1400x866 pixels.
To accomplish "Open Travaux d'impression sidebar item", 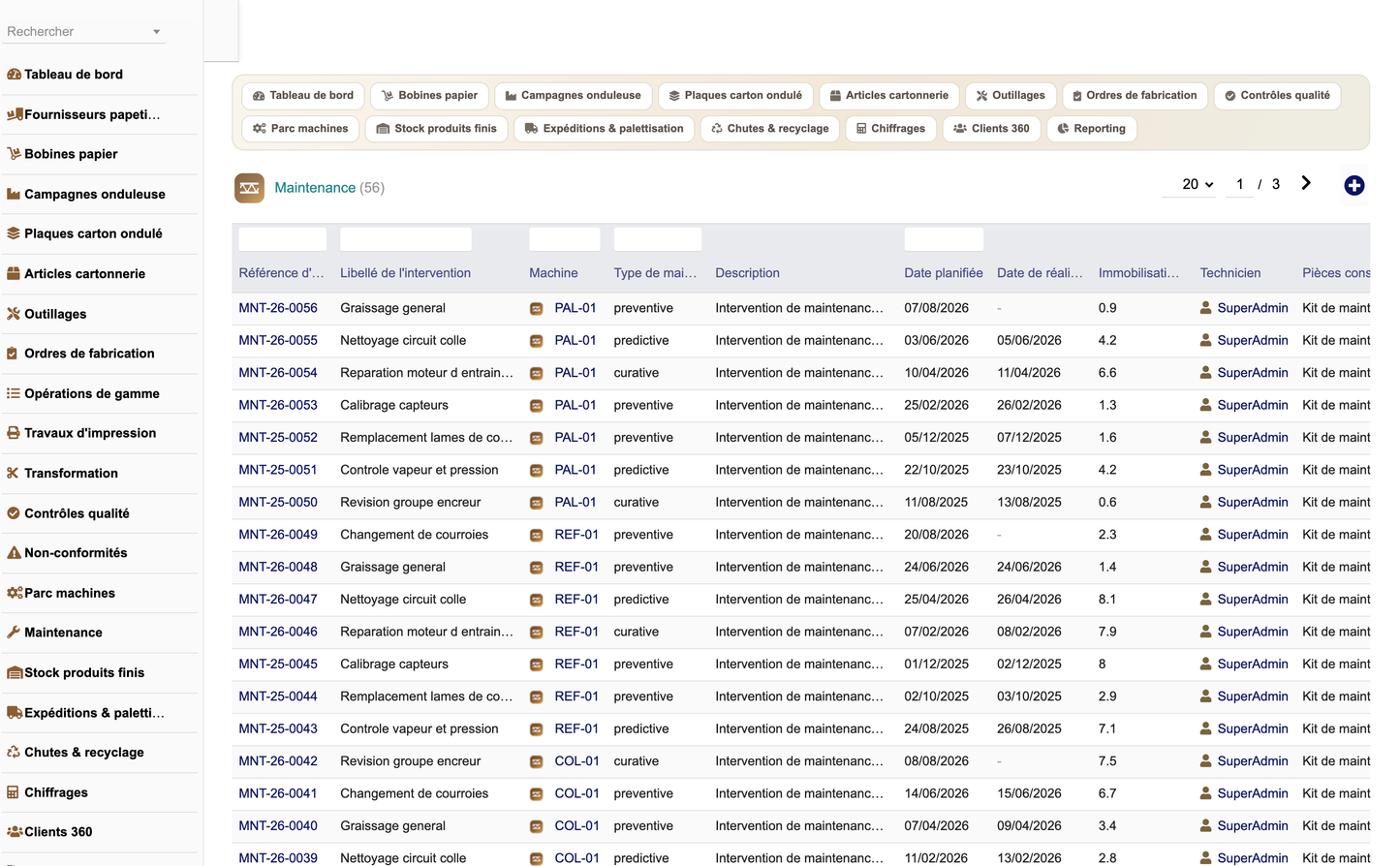I will click(81, 433).
